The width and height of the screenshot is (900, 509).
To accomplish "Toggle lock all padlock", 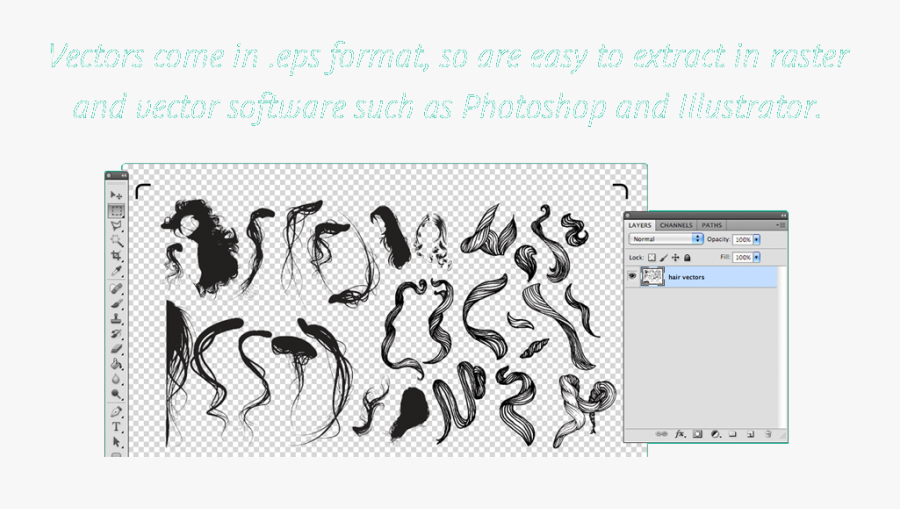I will [x=687, y=258].
